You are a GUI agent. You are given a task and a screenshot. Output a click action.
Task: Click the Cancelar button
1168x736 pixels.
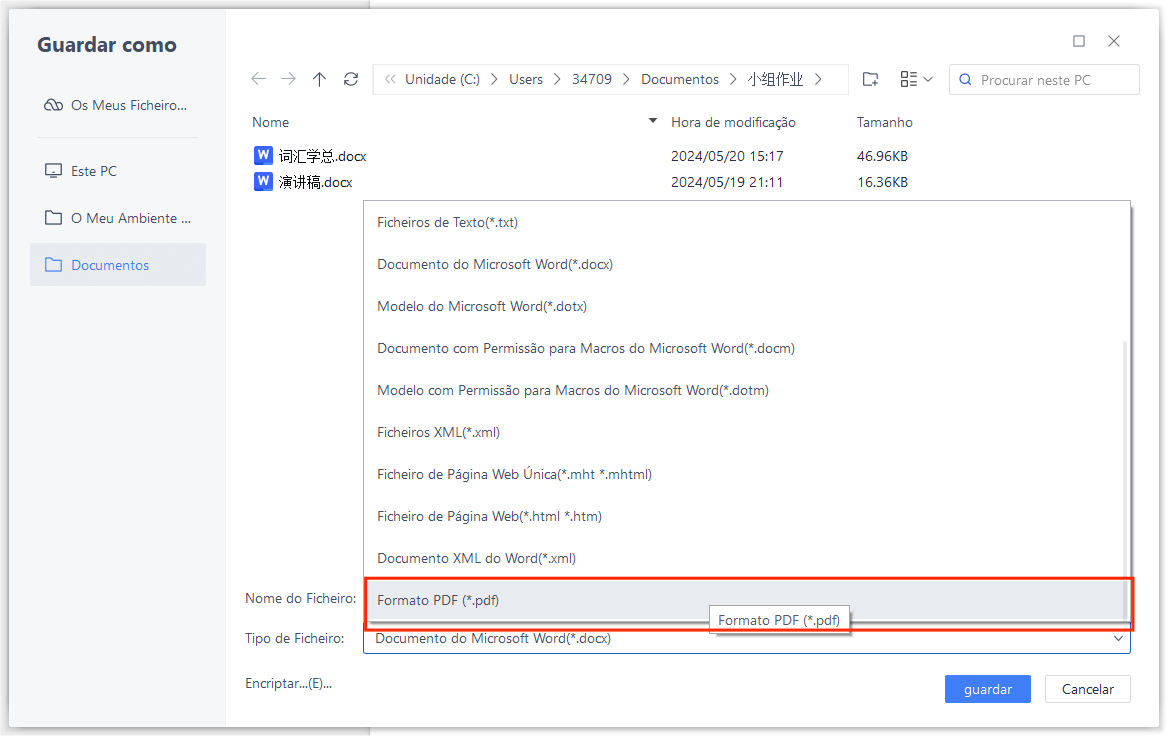click(1088, 689)
